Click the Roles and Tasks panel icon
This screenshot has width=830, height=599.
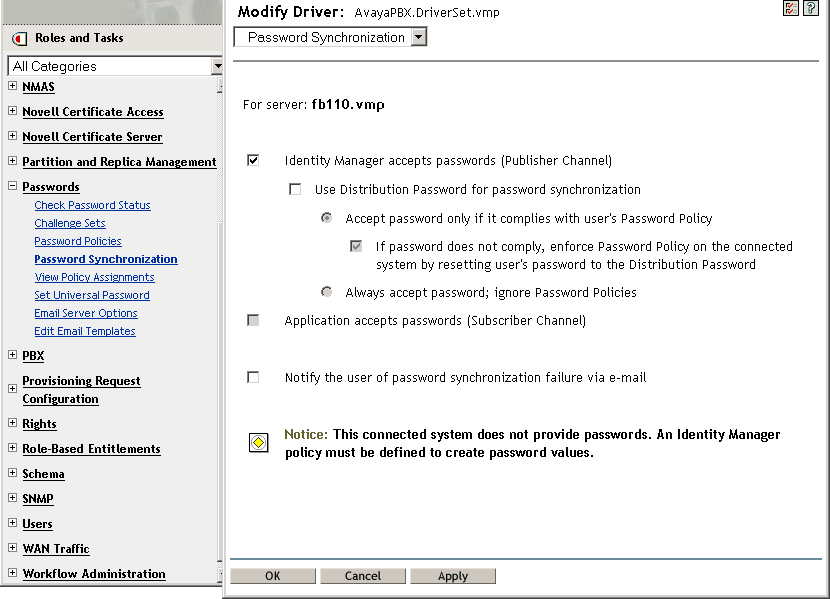point(16,39)
